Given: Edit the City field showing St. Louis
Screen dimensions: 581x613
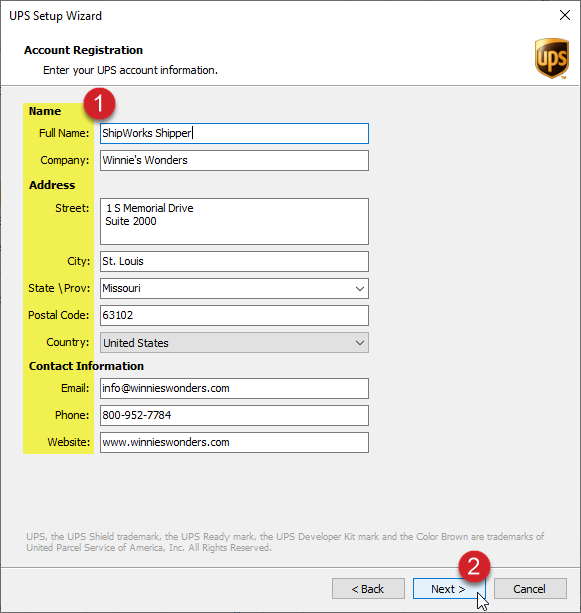Looking at the screenshot, I should coord(234,262).
